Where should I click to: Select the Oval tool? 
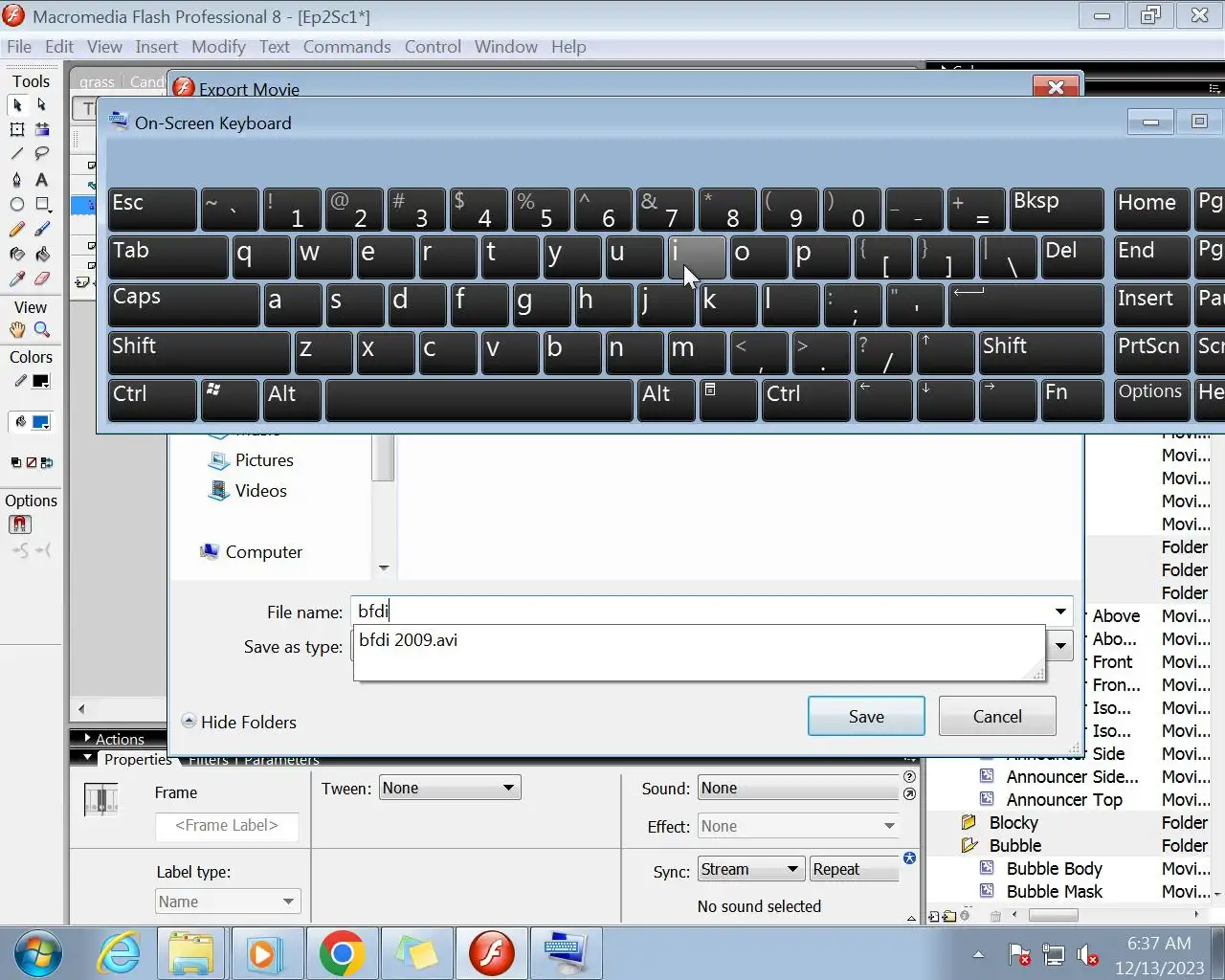point(17,204)
